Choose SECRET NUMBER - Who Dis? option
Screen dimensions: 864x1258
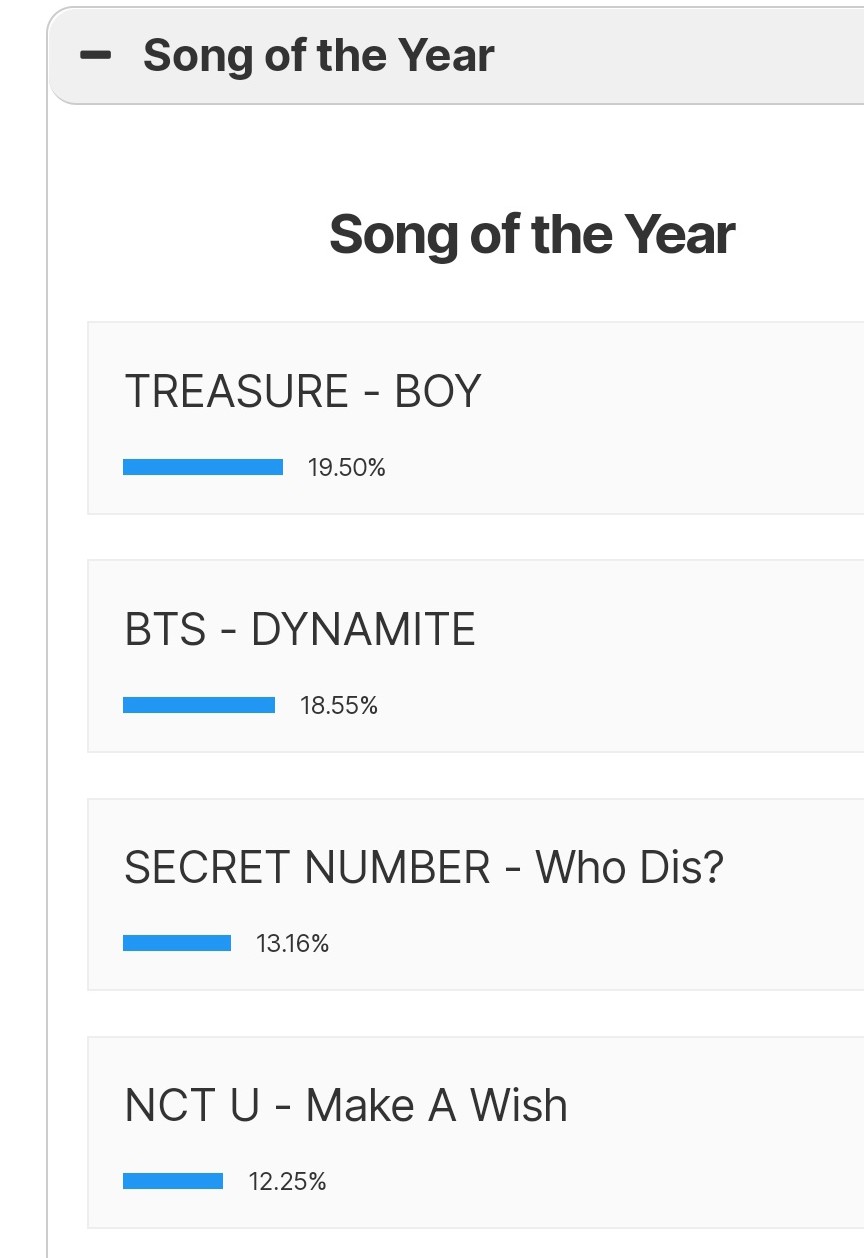476,894
